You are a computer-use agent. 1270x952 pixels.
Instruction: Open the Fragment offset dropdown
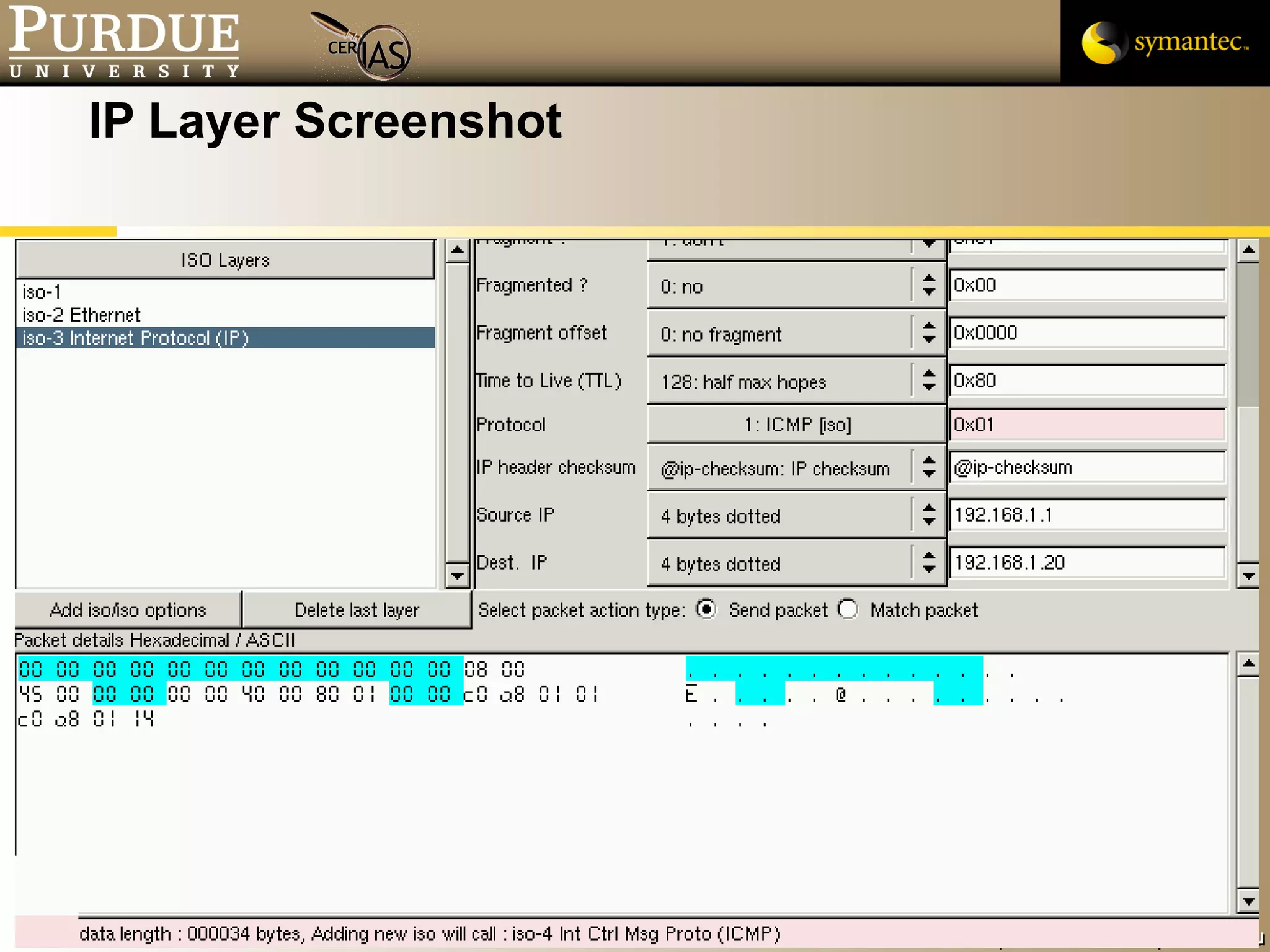[796, 333]
